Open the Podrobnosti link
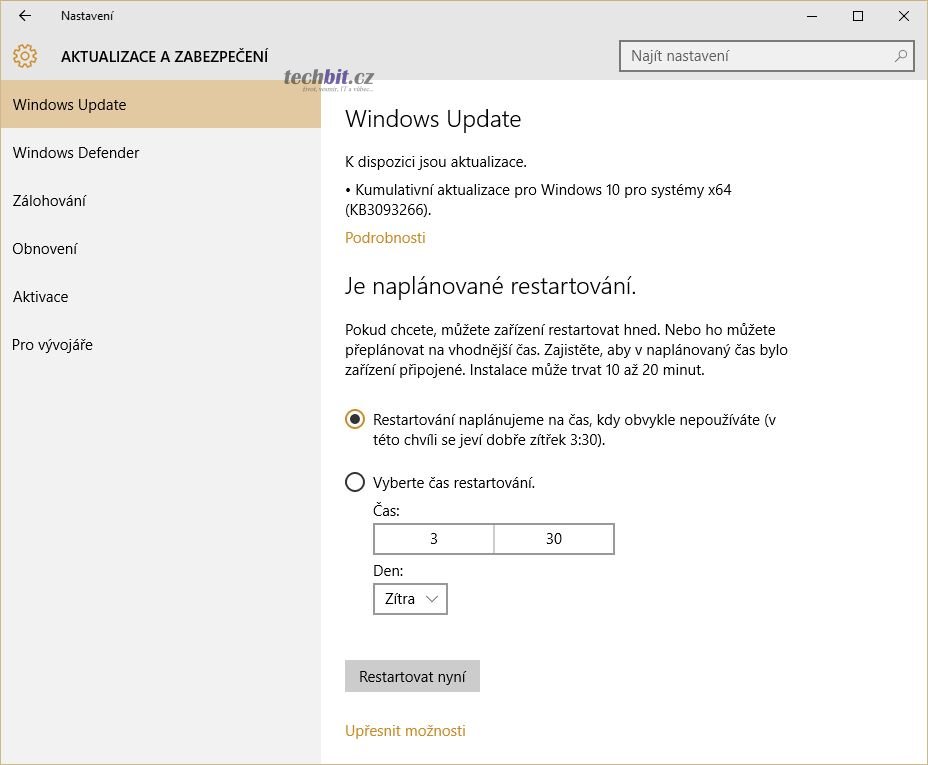This screenshot has width=928, height=765. tap(385, 238)
